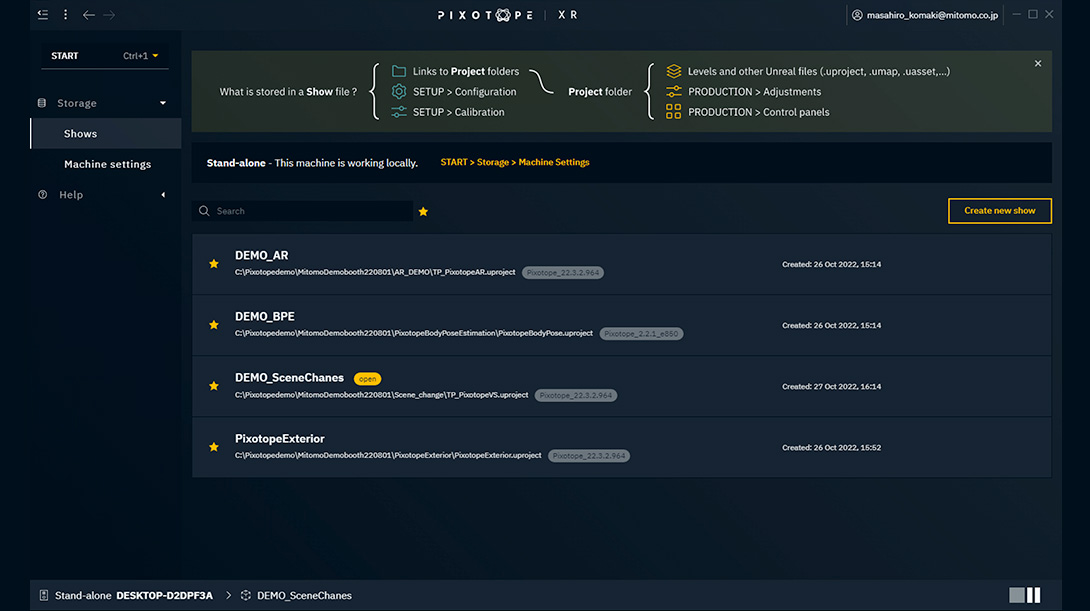
Task: Open the DEMO_BPE show
Action: coord(265,316)
